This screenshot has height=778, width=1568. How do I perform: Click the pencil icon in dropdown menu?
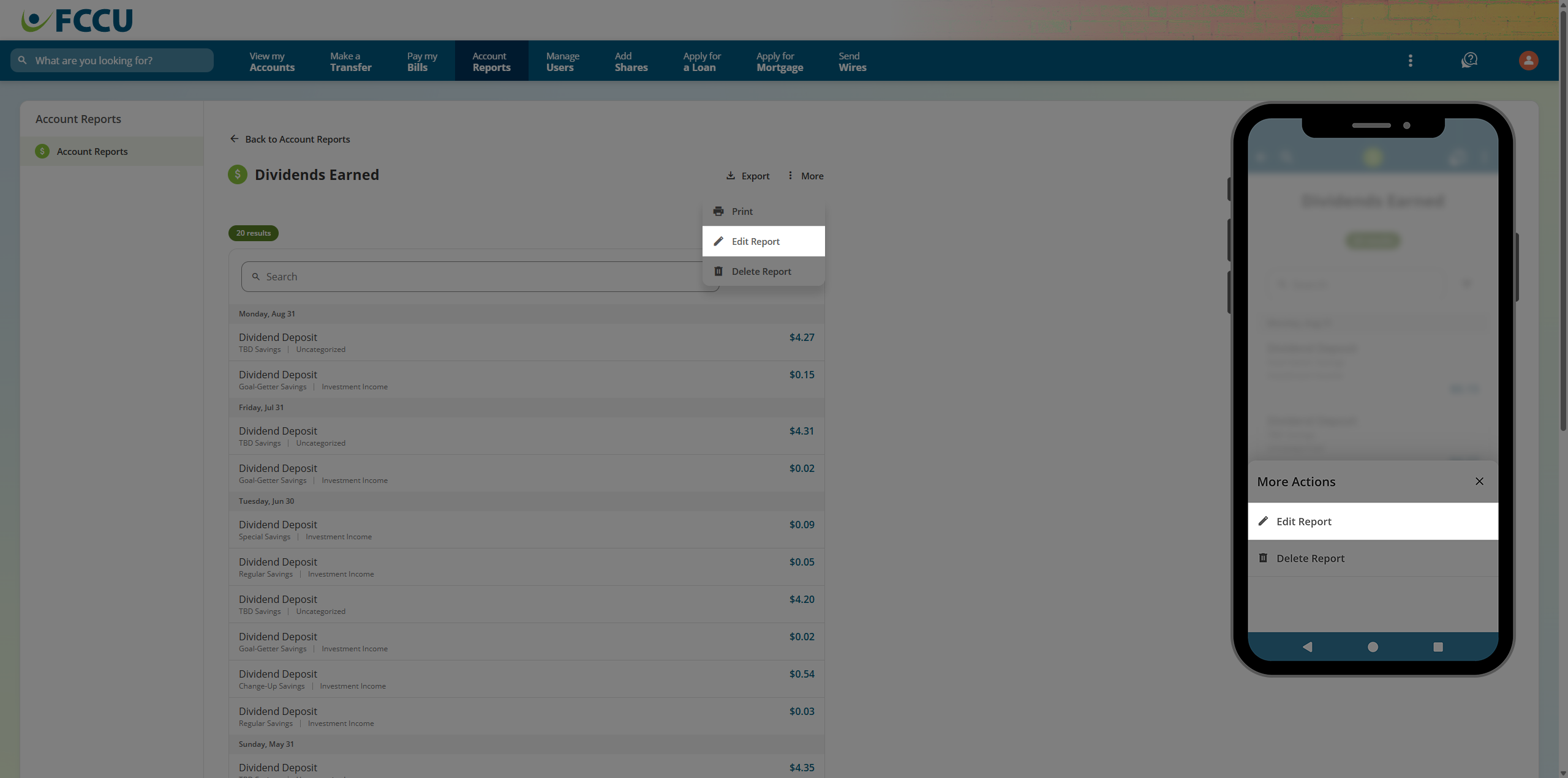click(x=718, y=241)
